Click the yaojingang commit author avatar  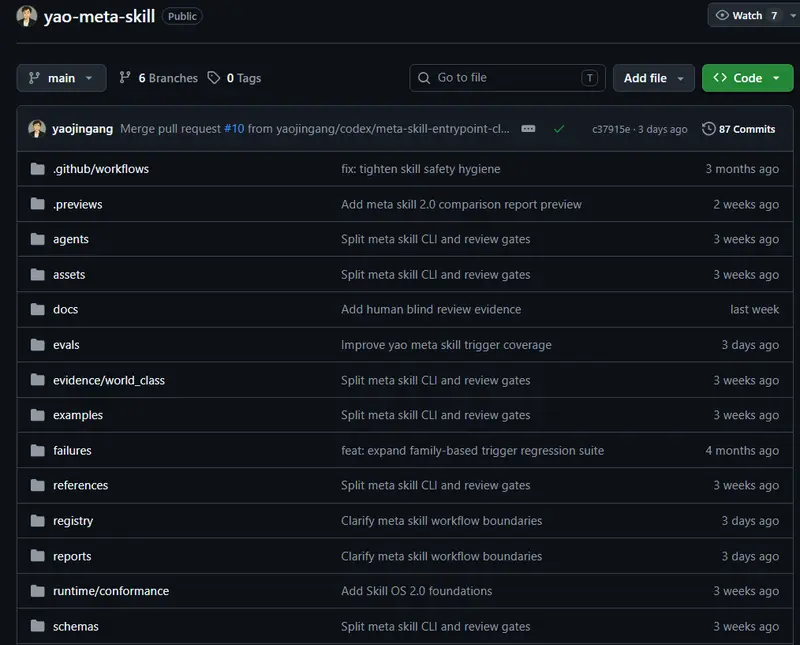(37, 129)
